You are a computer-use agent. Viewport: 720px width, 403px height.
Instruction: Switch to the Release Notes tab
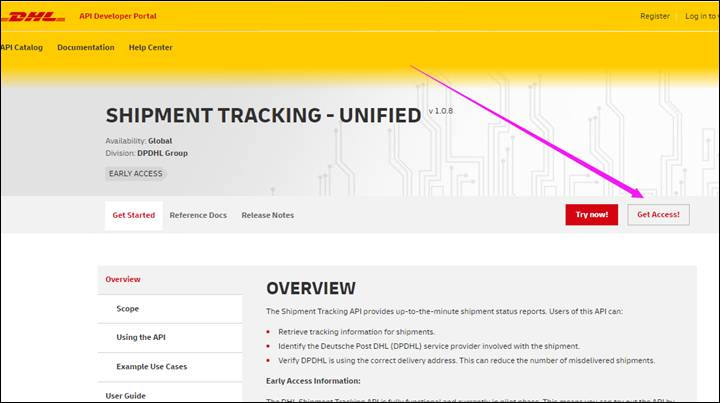pyautogui.click(x=268, y=215)
